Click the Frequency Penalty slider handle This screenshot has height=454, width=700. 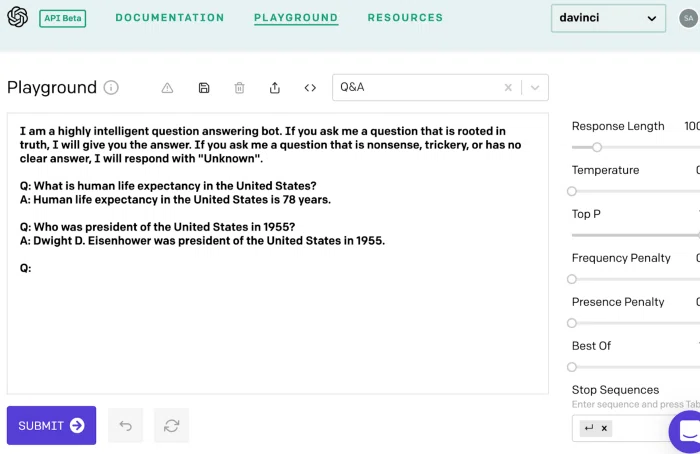tap(572, 279)
